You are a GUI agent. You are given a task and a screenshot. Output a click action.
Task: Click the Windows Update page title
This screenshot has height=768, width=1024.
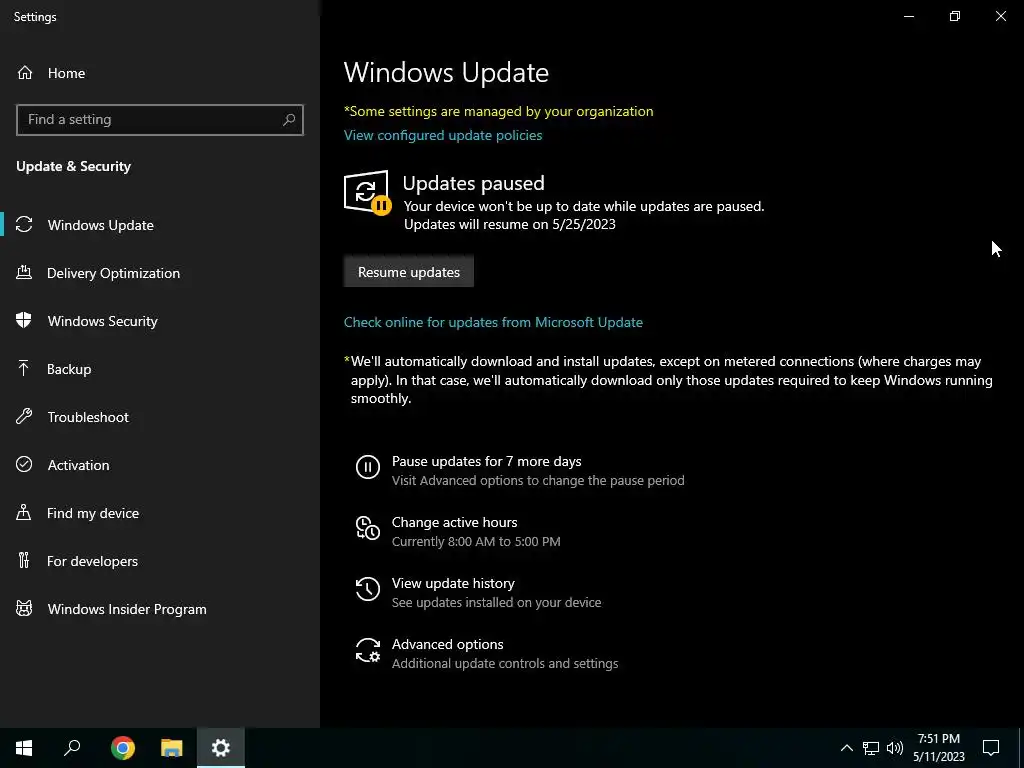point(446,72)
